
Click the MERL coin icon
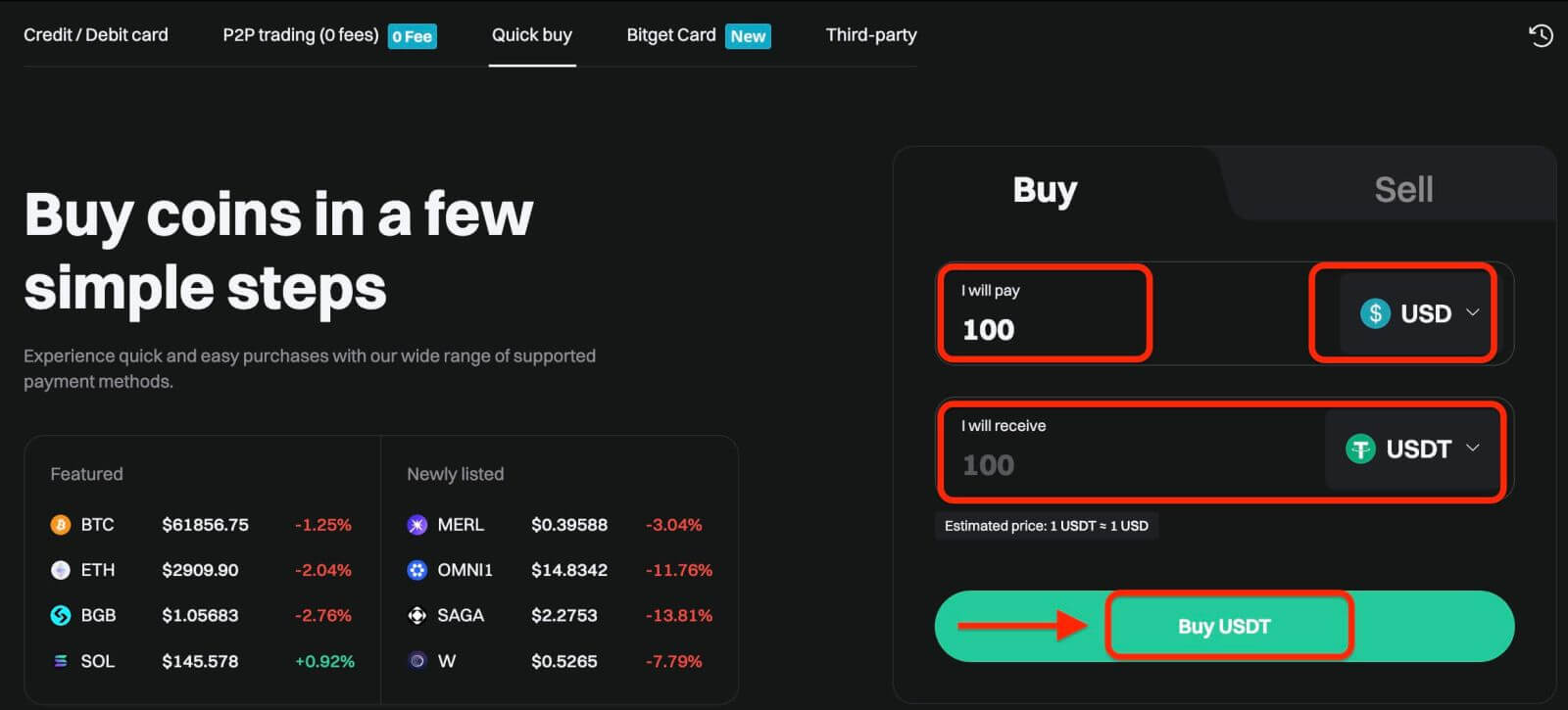pos(417,525)
